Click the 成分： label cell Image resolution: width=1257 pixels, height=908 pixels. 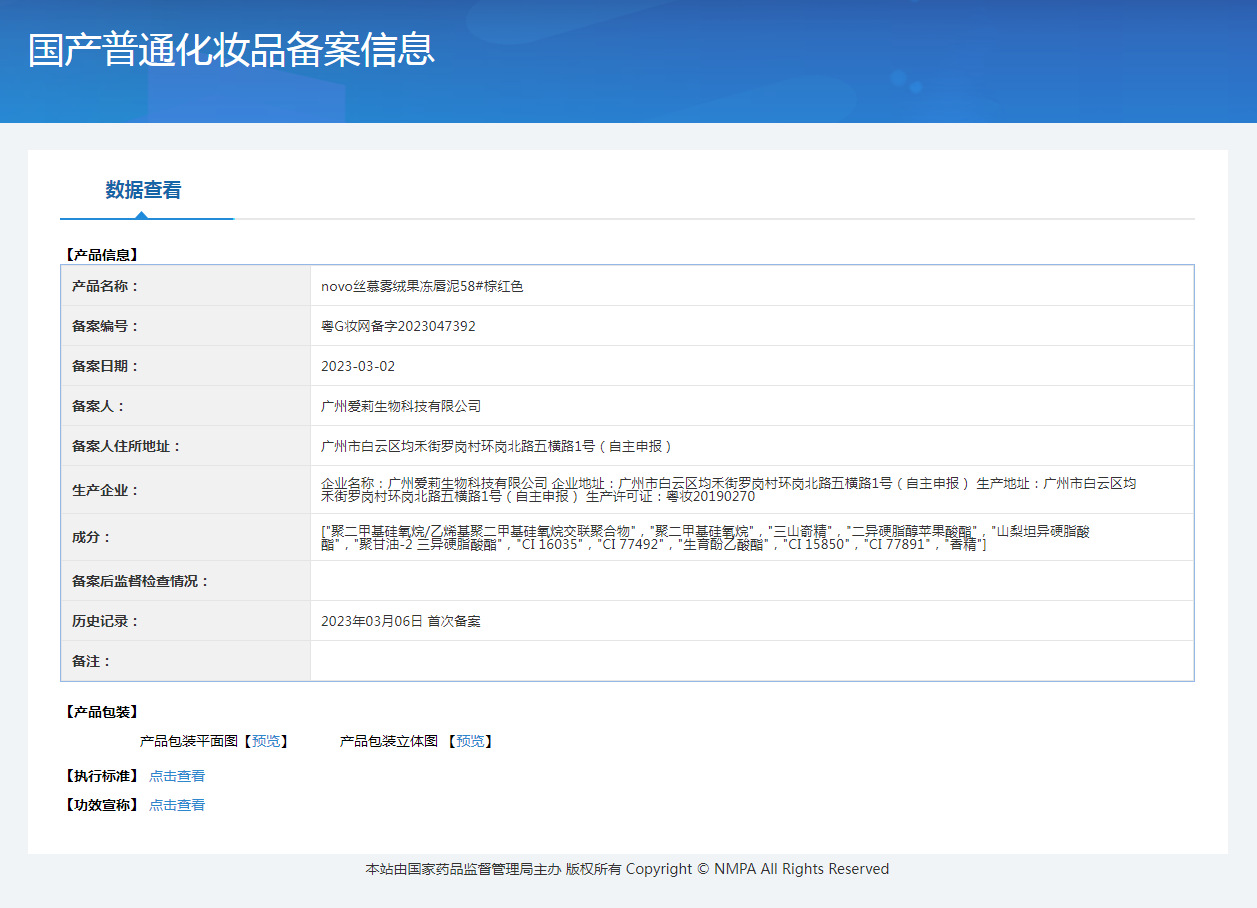tap(186, 537)
